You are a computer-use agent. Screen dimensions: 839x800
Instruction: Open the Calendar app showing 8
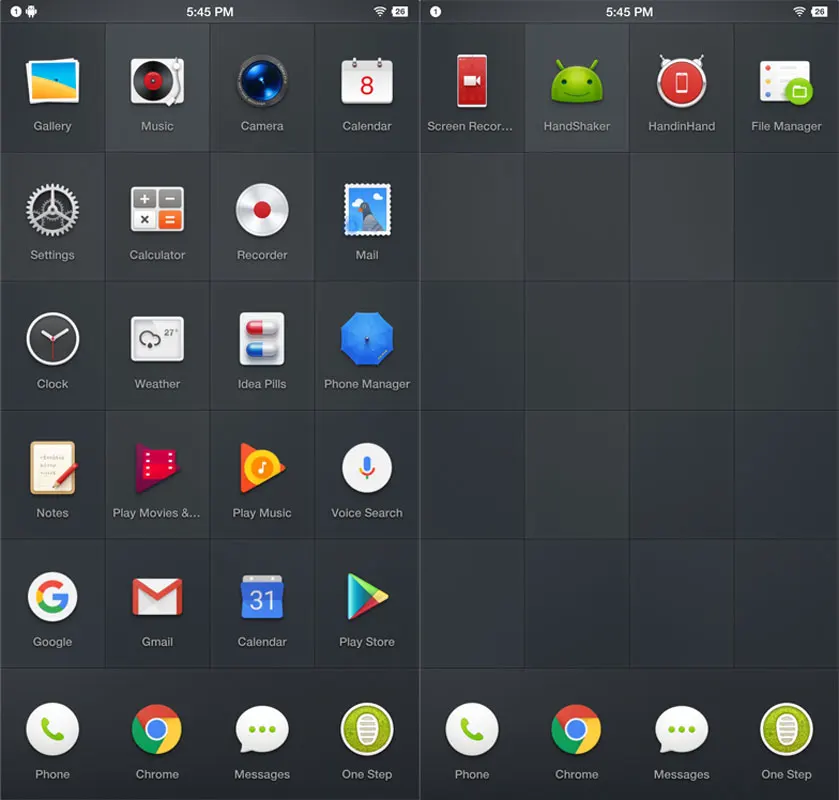click(x=367, y=82)
